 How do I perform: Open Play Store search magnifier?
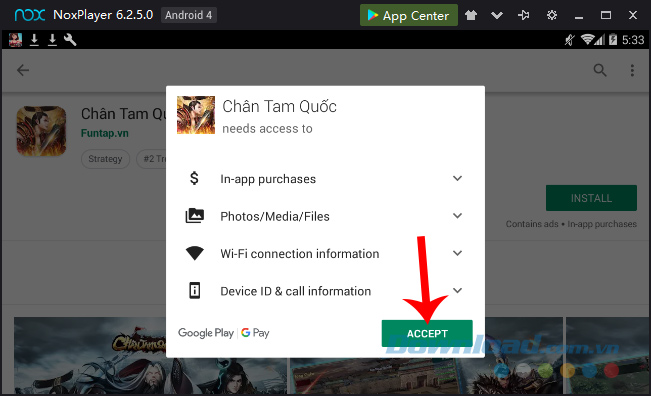pos(600,70)
